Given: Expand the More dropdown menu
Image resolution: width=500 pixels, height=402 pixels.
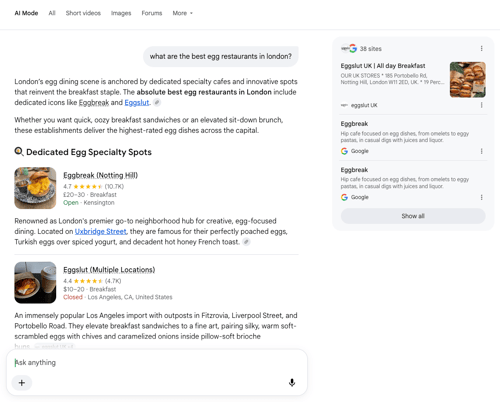Looking at the screenshot, I should coord(182,13).
